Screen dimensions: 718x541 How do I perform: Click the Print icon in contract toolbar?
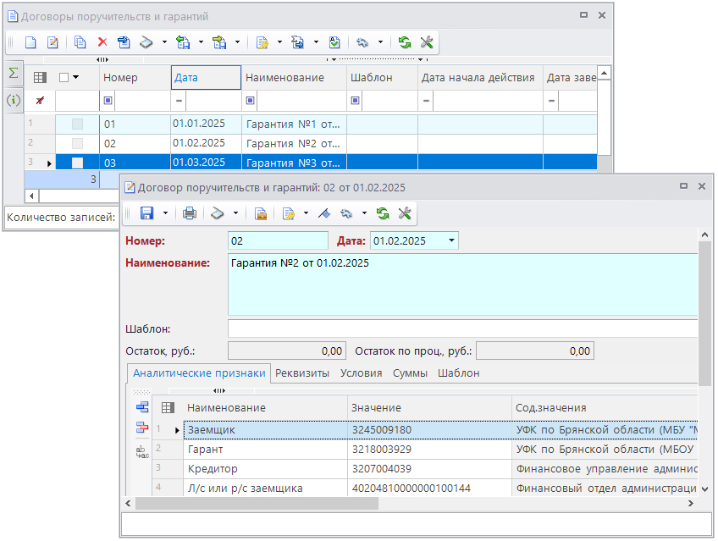pos(189,213)
